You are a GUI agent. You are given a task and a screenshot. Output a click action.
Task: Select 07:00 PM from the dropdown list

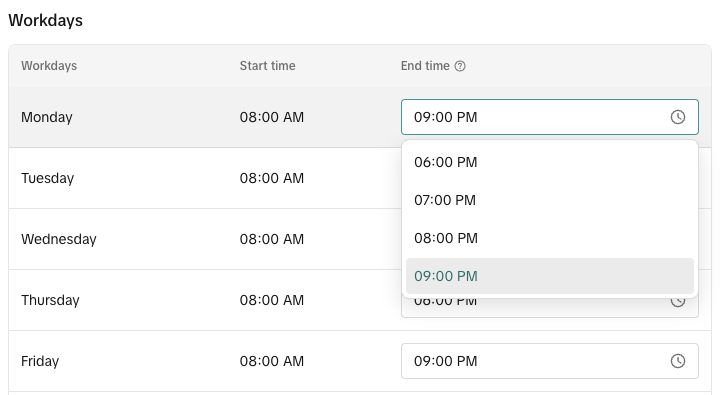(549, 200)
